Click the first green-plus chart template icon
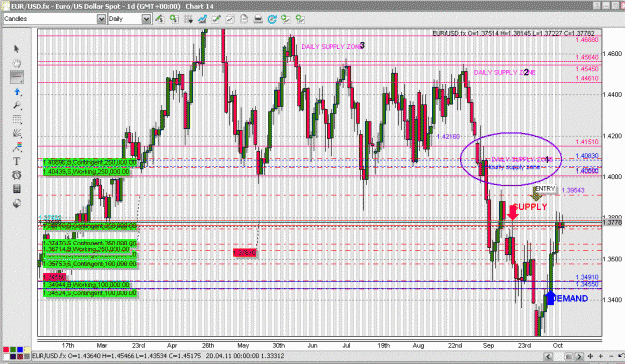The image size is (625, 364). 285,19
